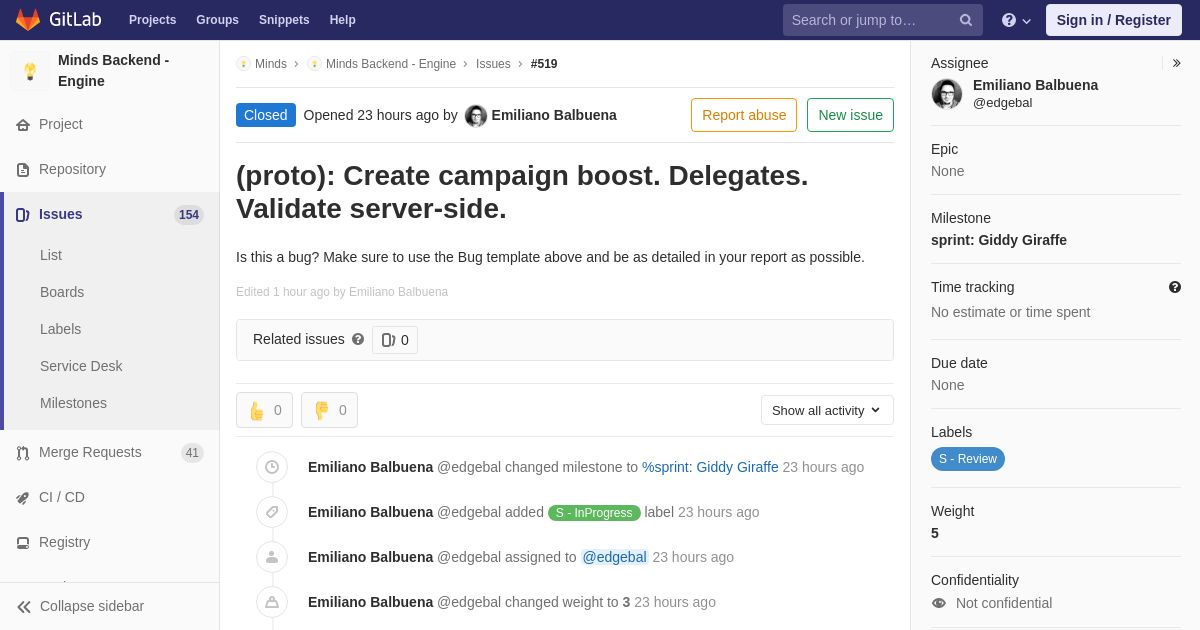Open the Registry section
This screenshot has width=1200, height=630.
point(64,542)
